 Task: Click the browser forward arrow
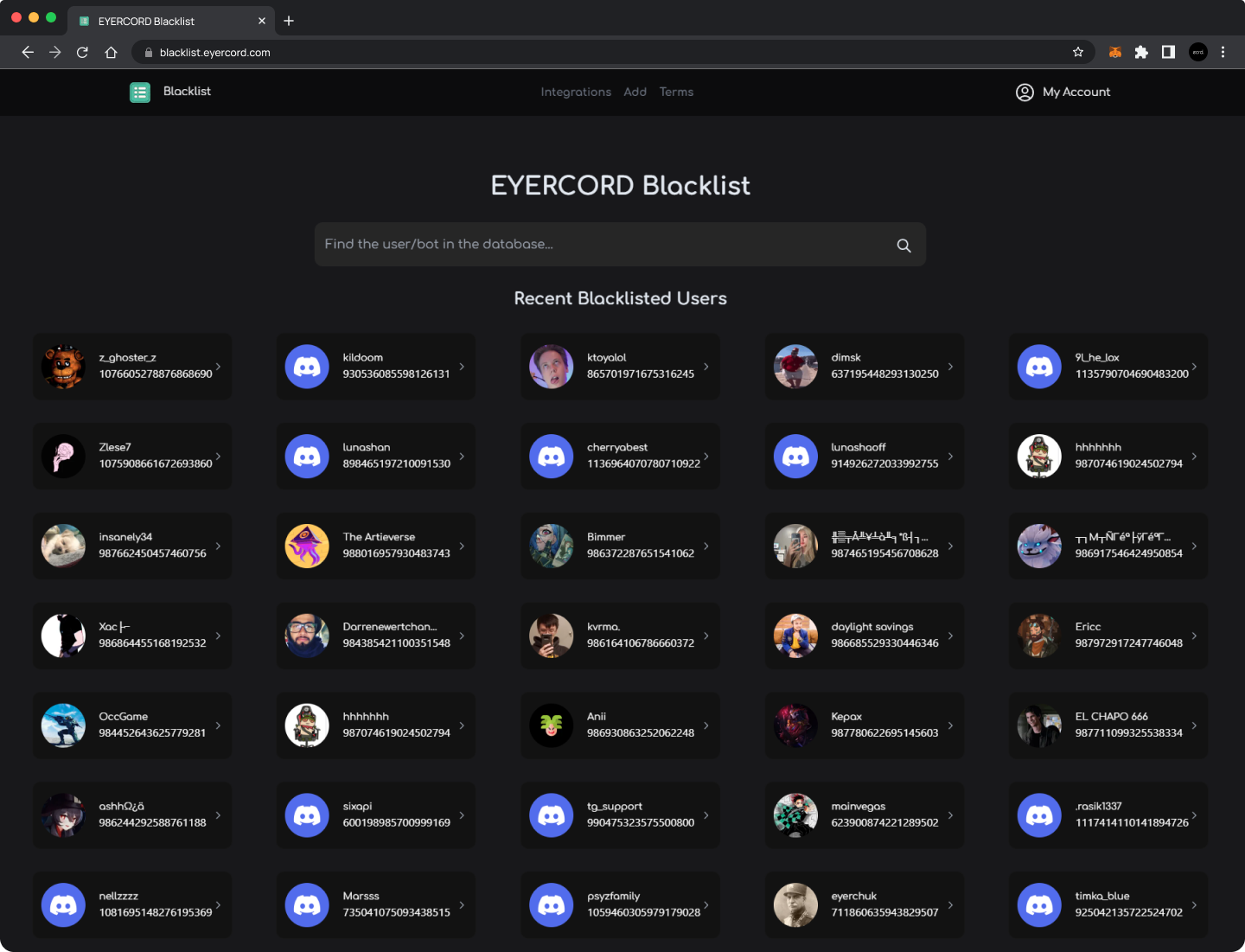coord(55,53)
